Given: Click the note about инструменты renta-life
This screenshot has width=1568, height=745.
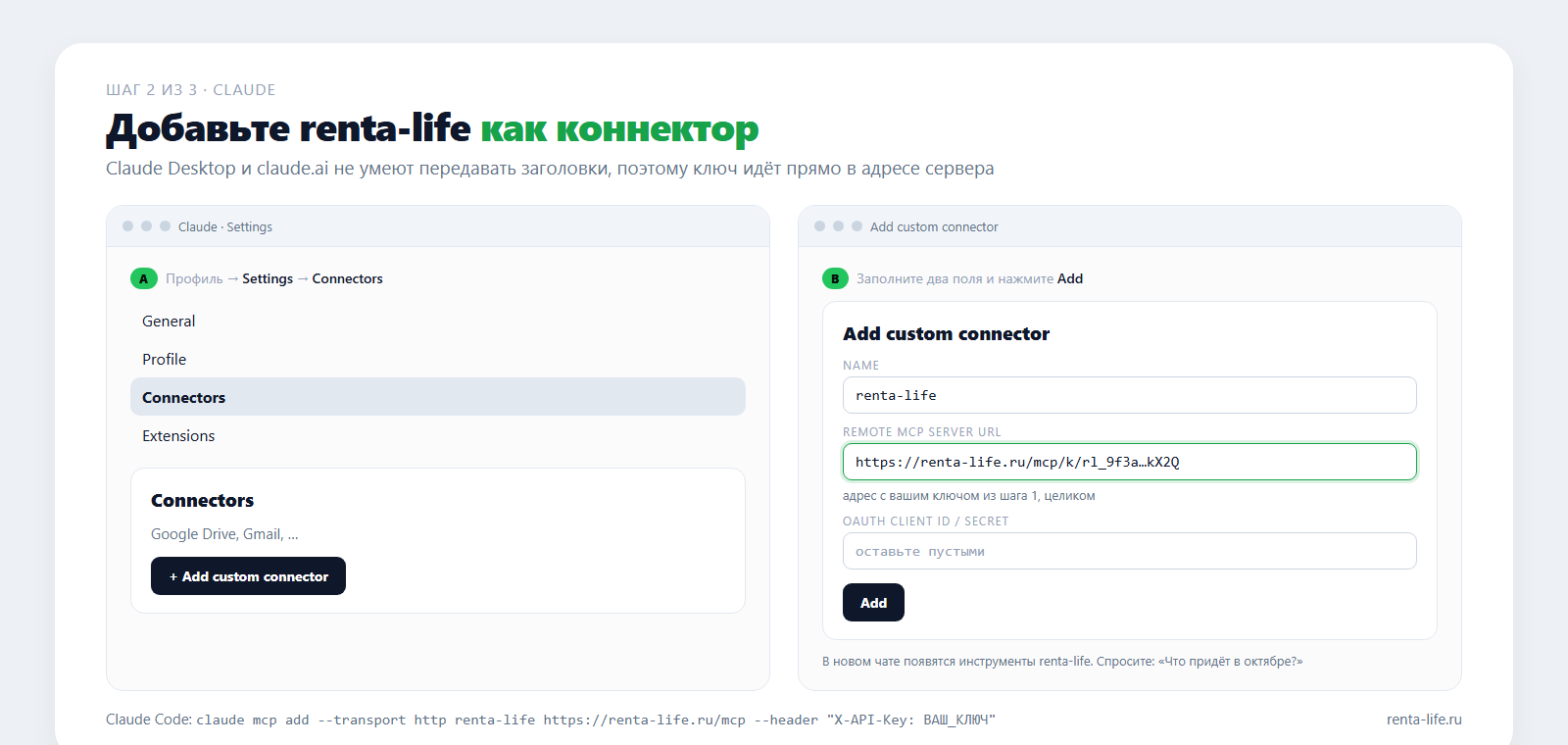Looking at the screenshot, I should 1062,662.
